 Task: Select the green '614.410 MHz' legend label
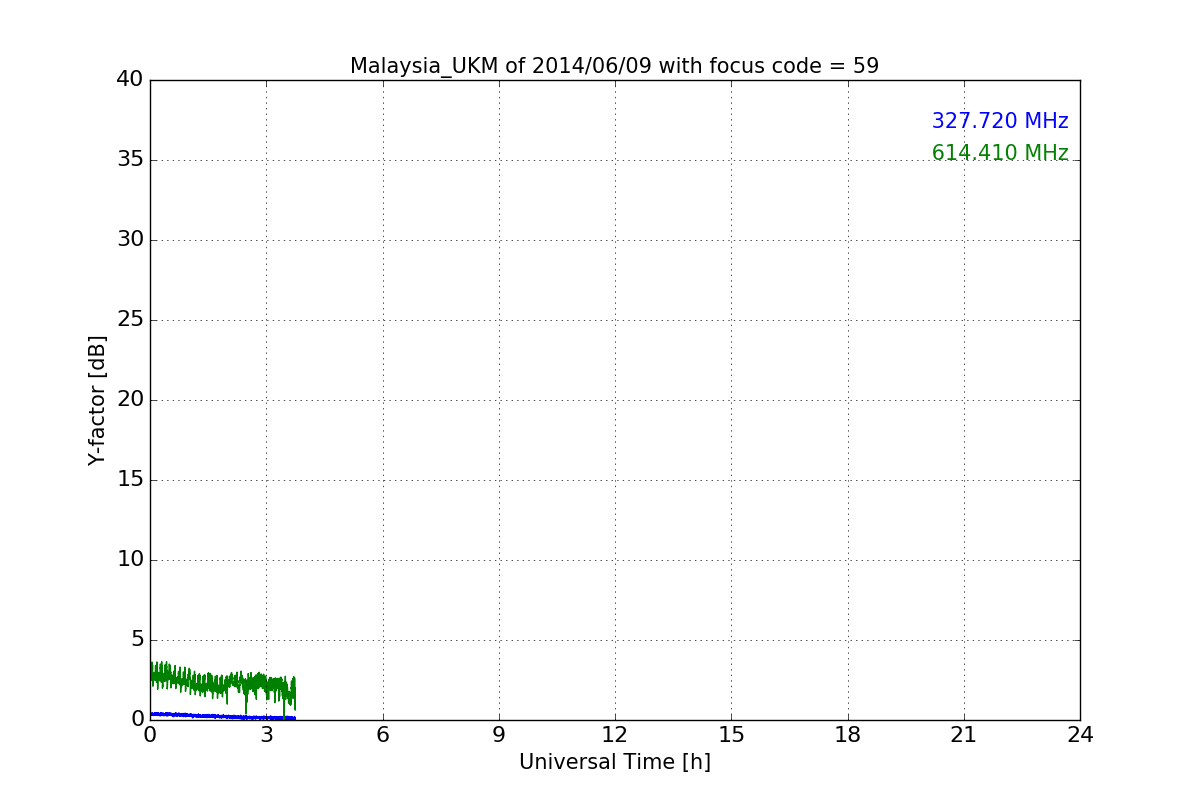click(x=1000, y=153)
